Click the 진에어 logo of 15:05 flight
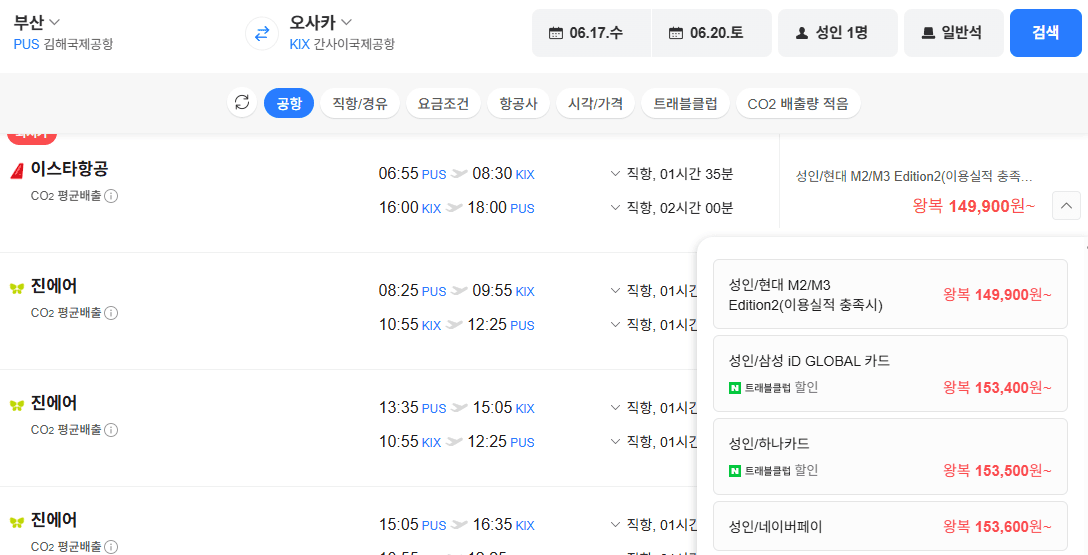1088x555 pixels. point(17,522)
